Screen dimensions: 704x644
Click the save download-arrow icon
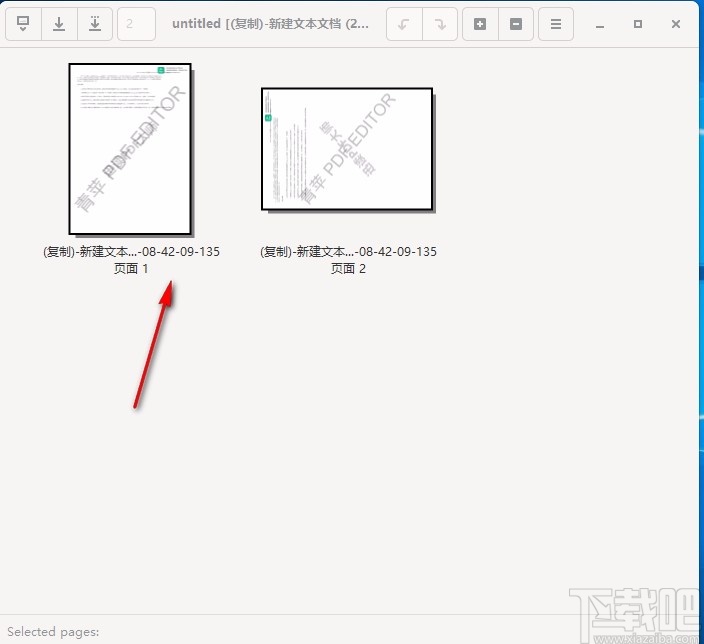59,24
